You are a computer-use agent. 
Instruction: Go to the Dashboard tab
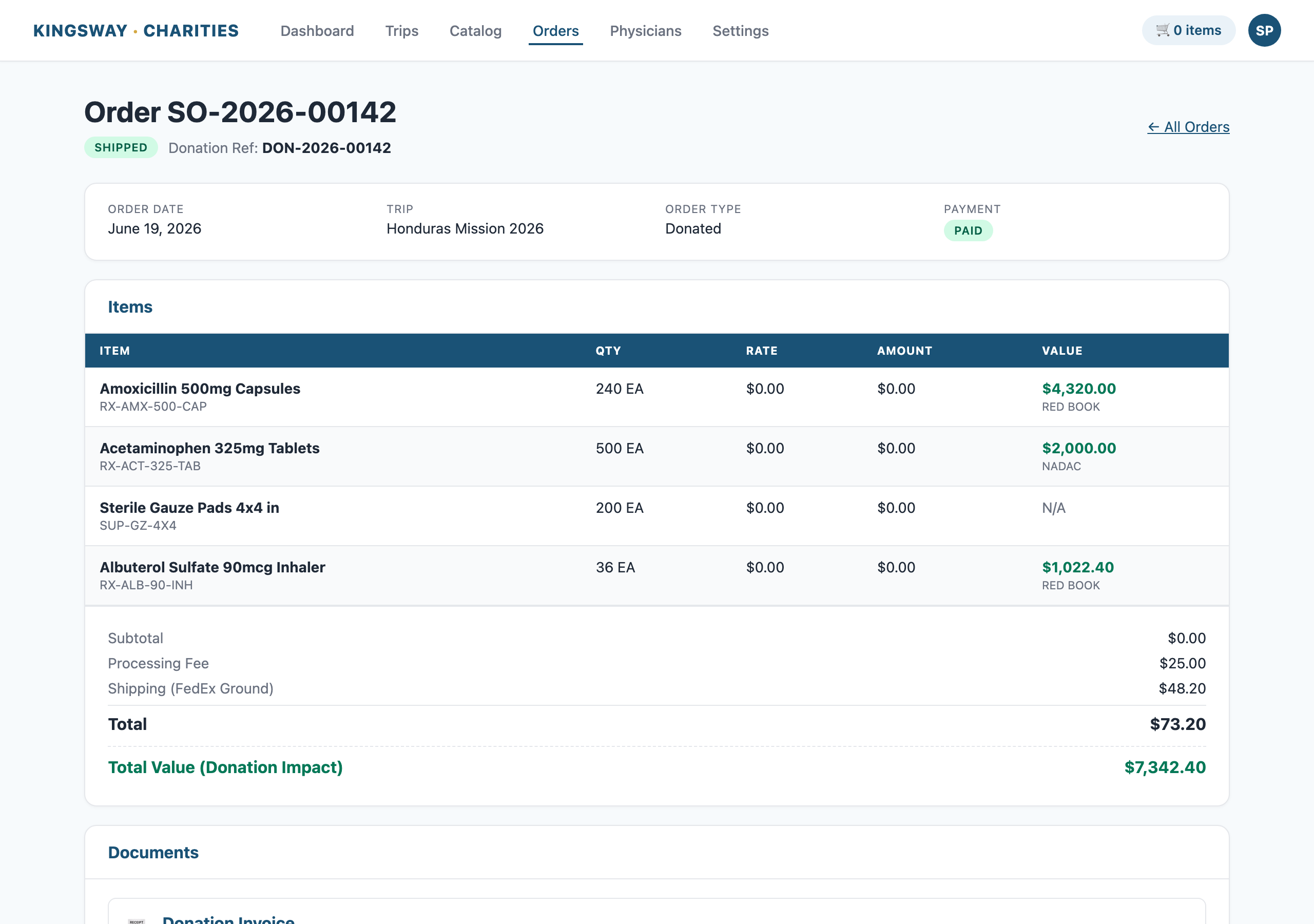(x=317, y=31)
